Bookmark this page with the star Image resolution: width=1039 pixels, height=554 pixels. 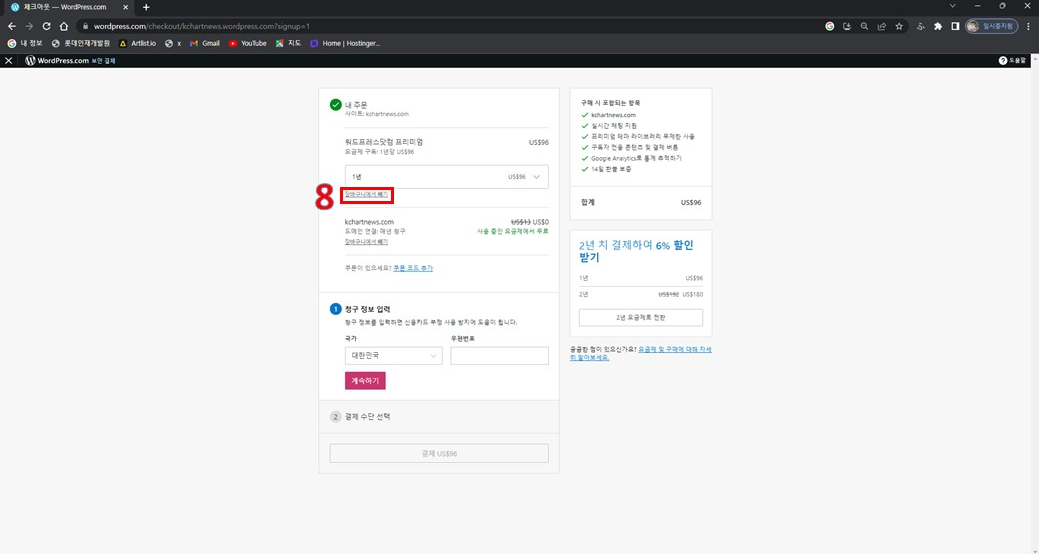click(899, 27)
